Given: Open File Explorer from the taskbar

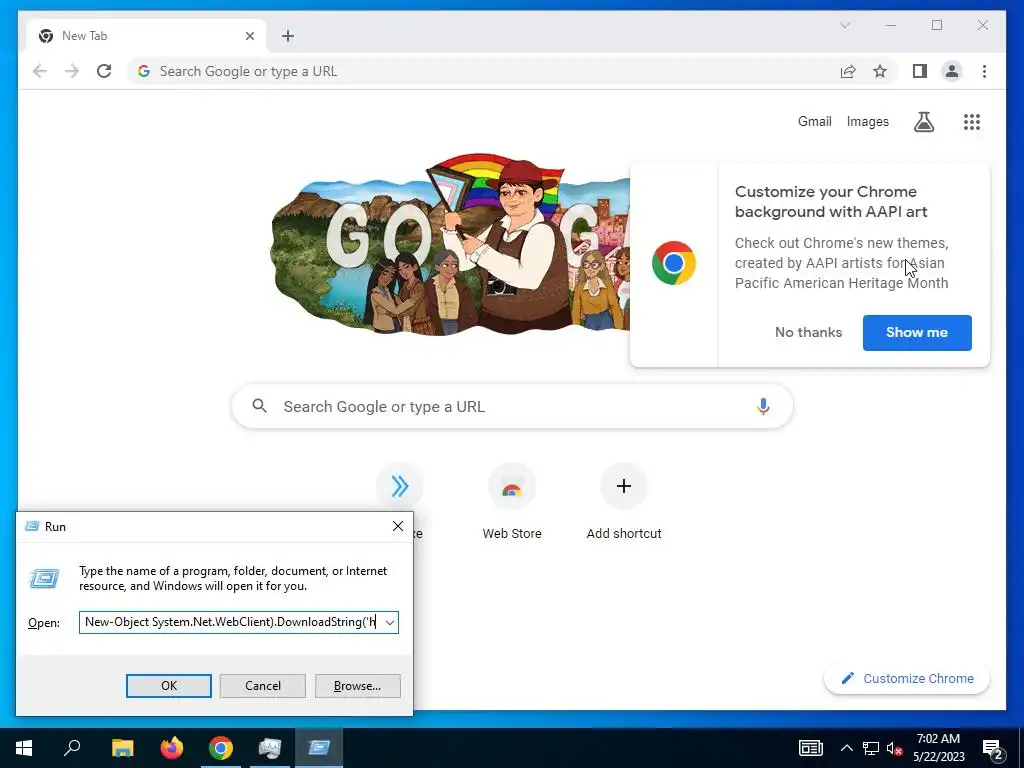Looking at the screenshot, I should click(x=122, y=748).
